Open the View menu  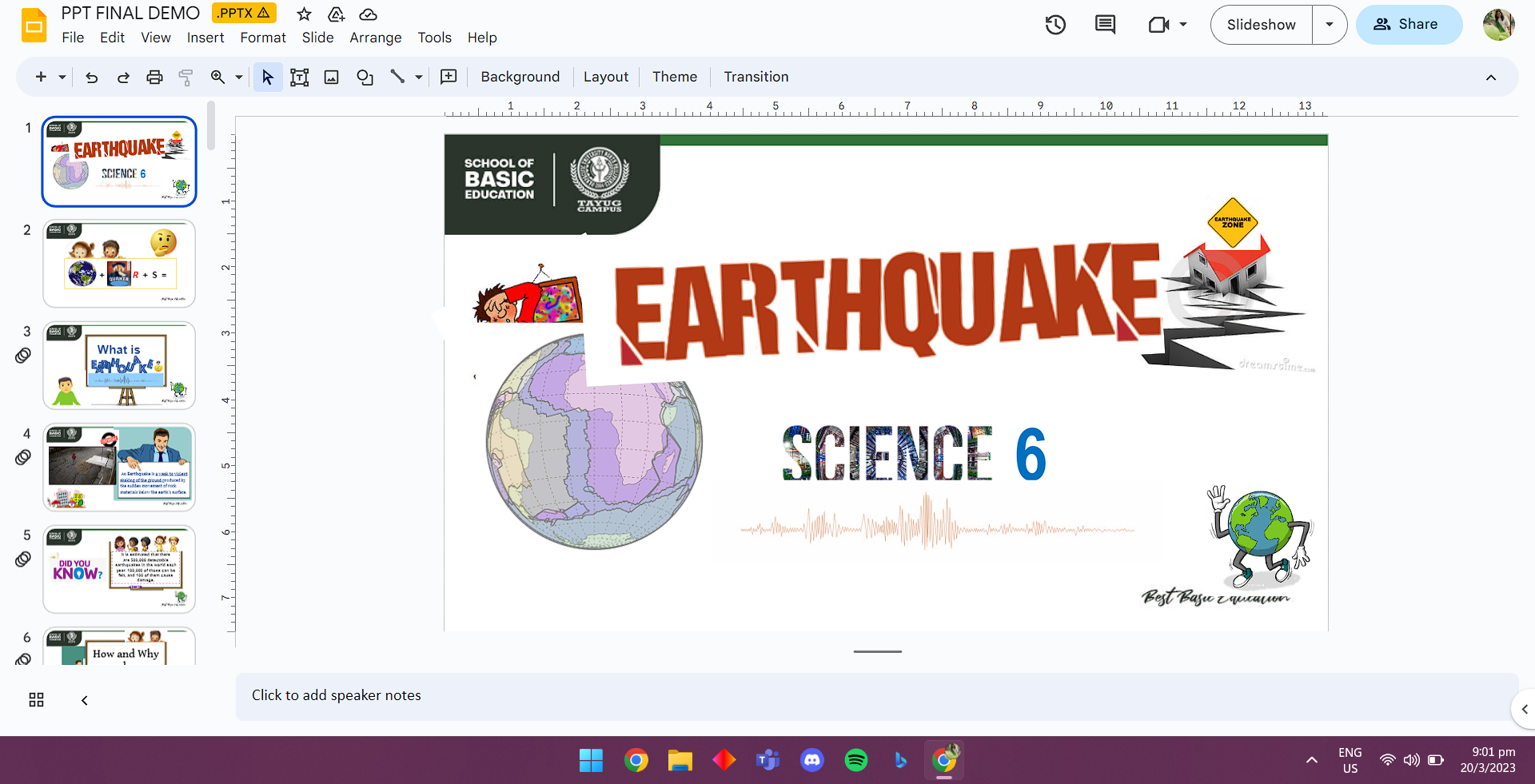click(156, 38)
